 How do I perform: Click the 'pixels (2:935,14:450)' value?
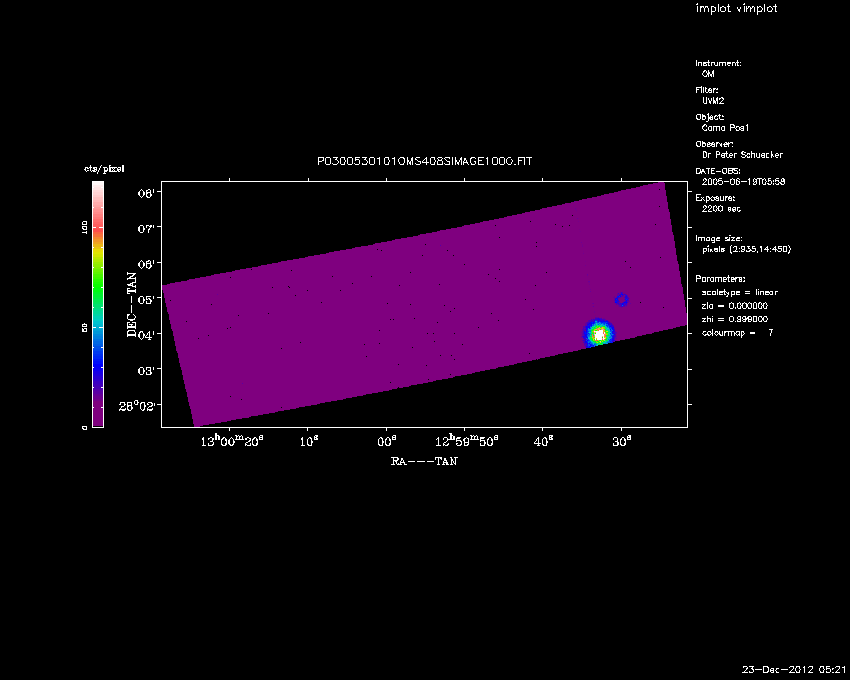point(746,249)
